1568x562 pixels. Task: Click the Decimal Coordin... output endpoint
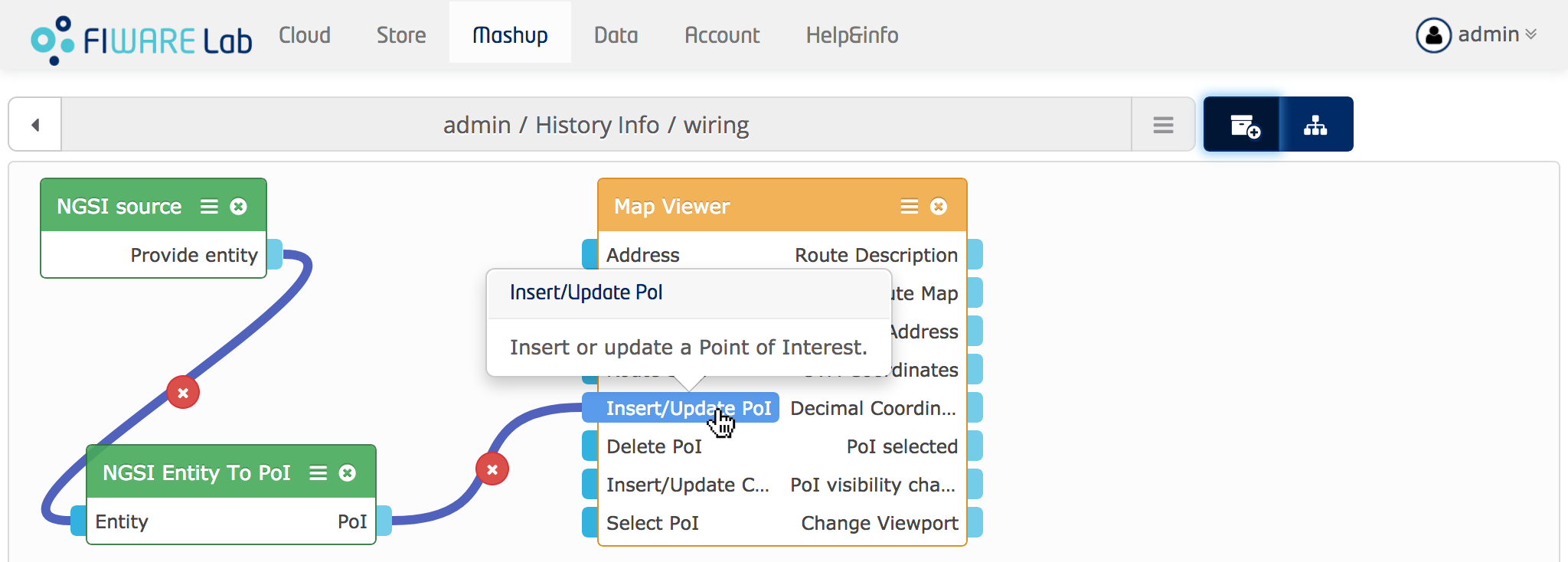point(874,408)
